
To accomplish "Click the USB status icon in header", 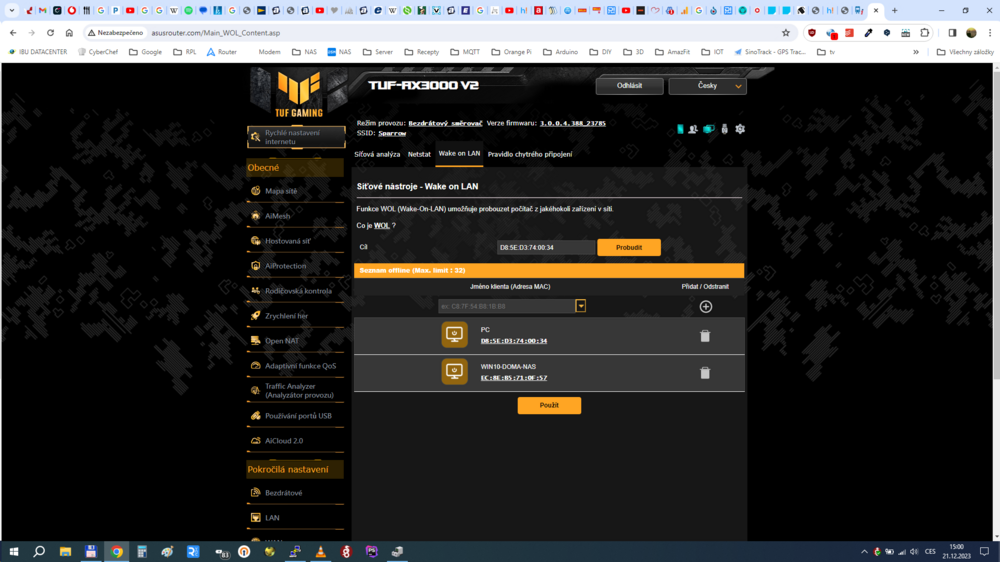I will [x=724, y=129].
